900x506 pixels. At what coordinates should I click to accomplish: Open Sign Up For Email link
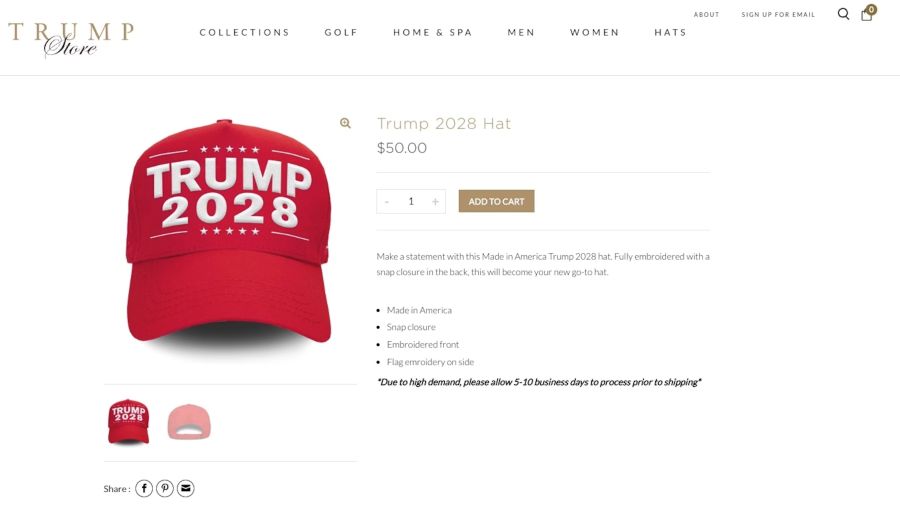tap(778, 14)
